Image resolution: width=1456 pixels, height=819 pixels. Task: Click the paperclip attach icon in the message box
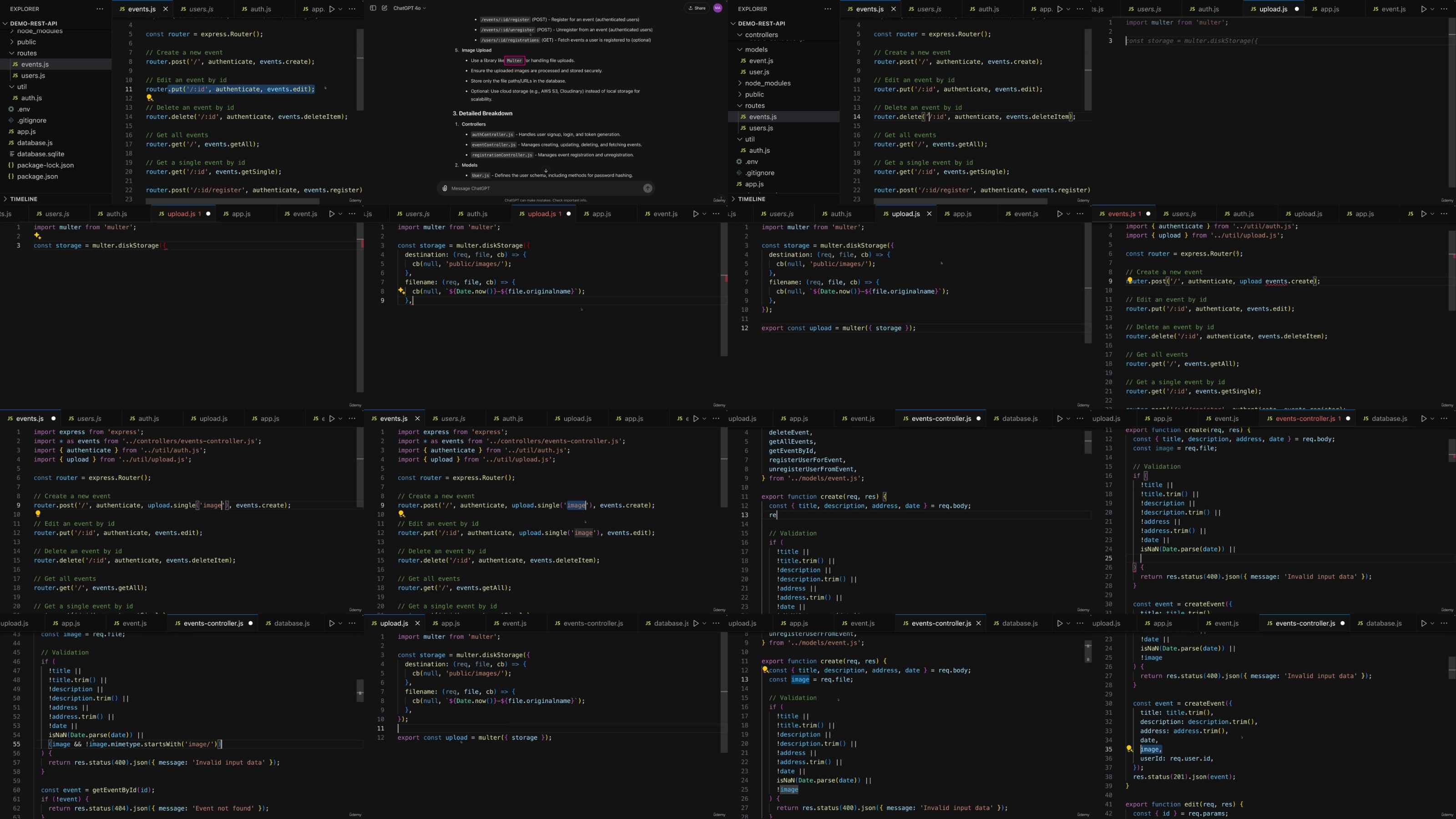(x=445, y=188)
